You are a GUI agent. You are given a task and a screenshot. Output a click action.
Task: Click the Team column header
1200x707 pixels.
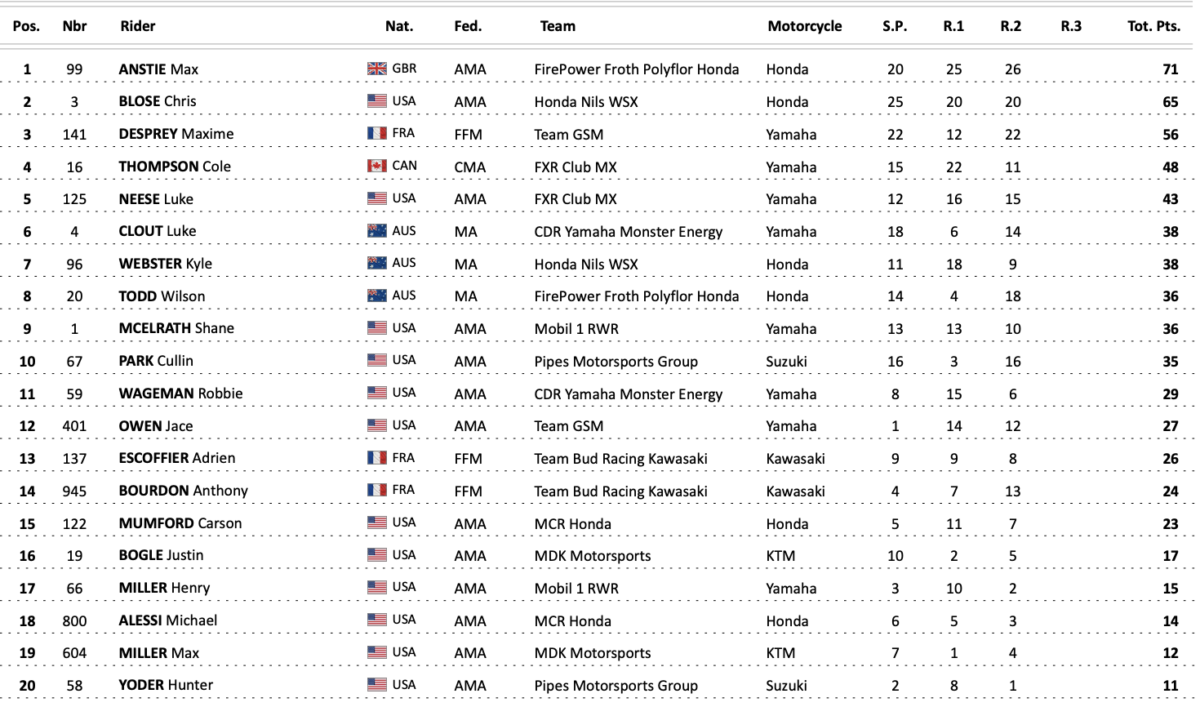click(x=557, y=27)
